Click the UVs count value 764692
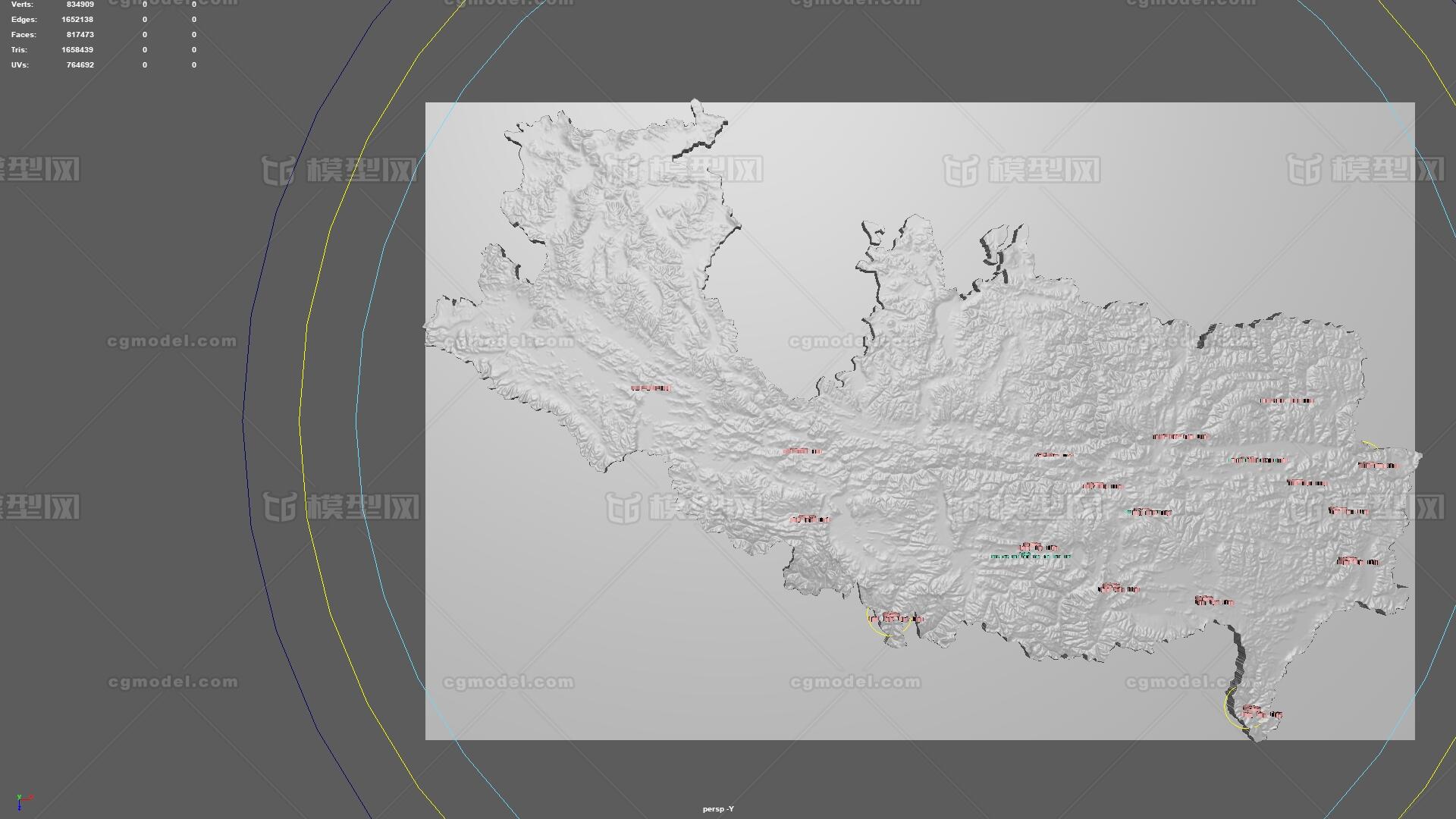 coord(80,65)
